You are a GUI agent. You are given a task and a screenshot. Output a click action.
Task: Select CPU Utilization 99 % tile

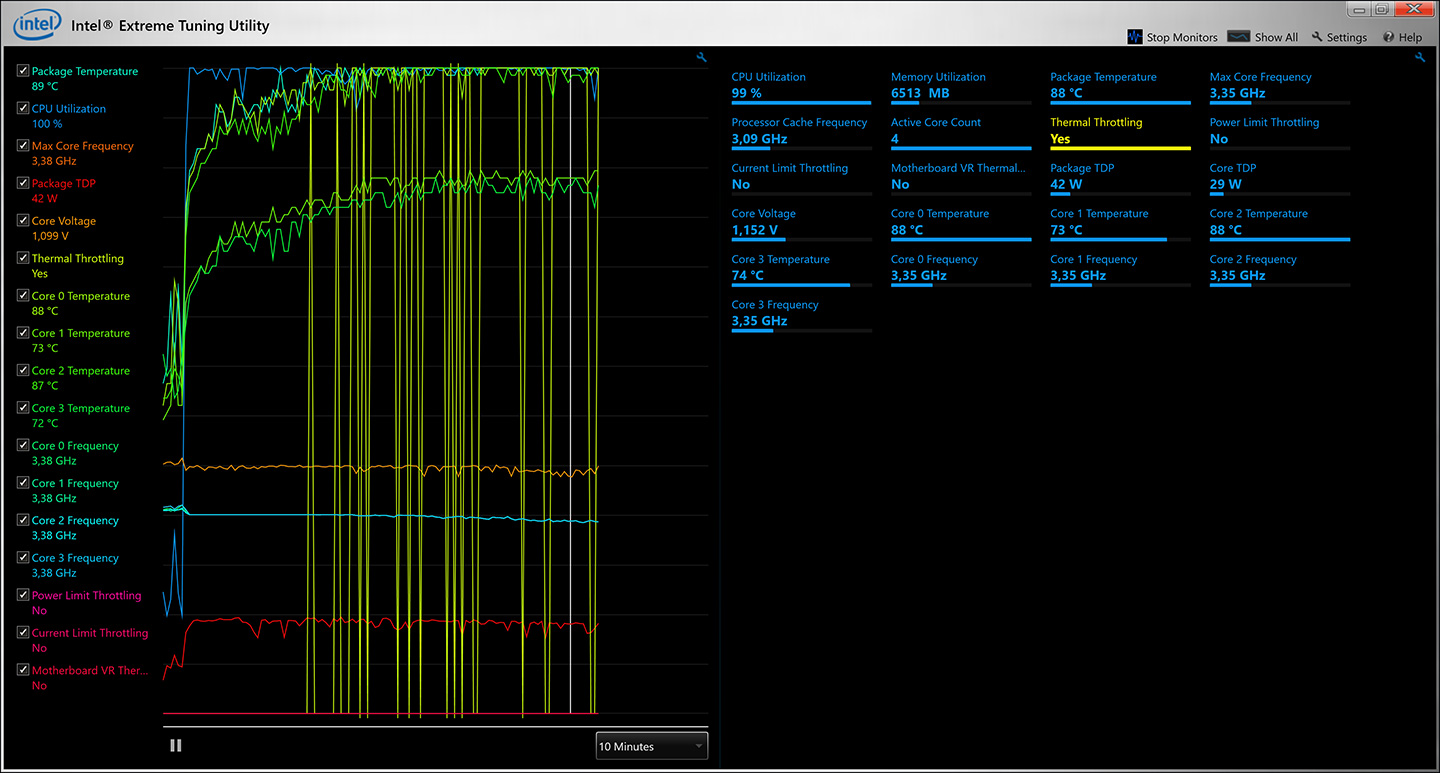pos(801,87)
